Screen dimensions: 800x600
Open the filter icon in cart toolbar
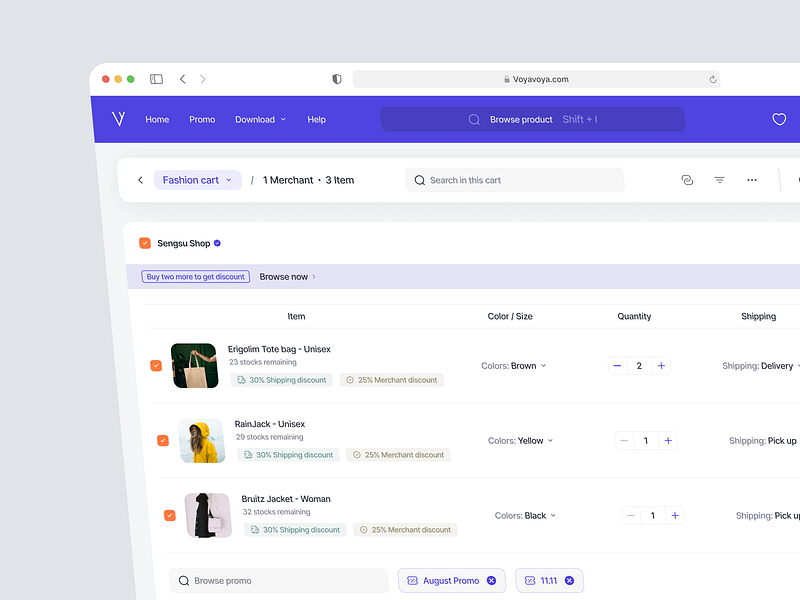tap(719, 180)
